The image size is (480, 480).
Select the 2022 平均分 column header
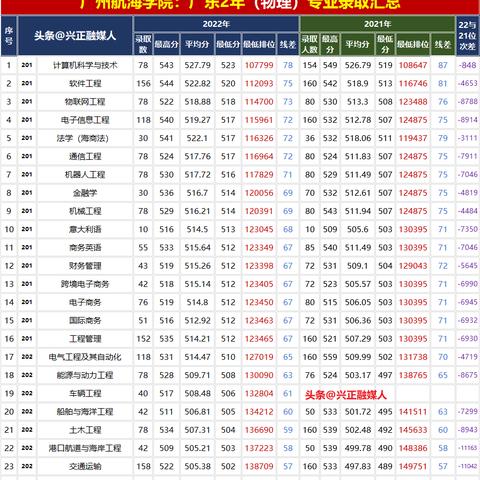click(x=197, y=44)
